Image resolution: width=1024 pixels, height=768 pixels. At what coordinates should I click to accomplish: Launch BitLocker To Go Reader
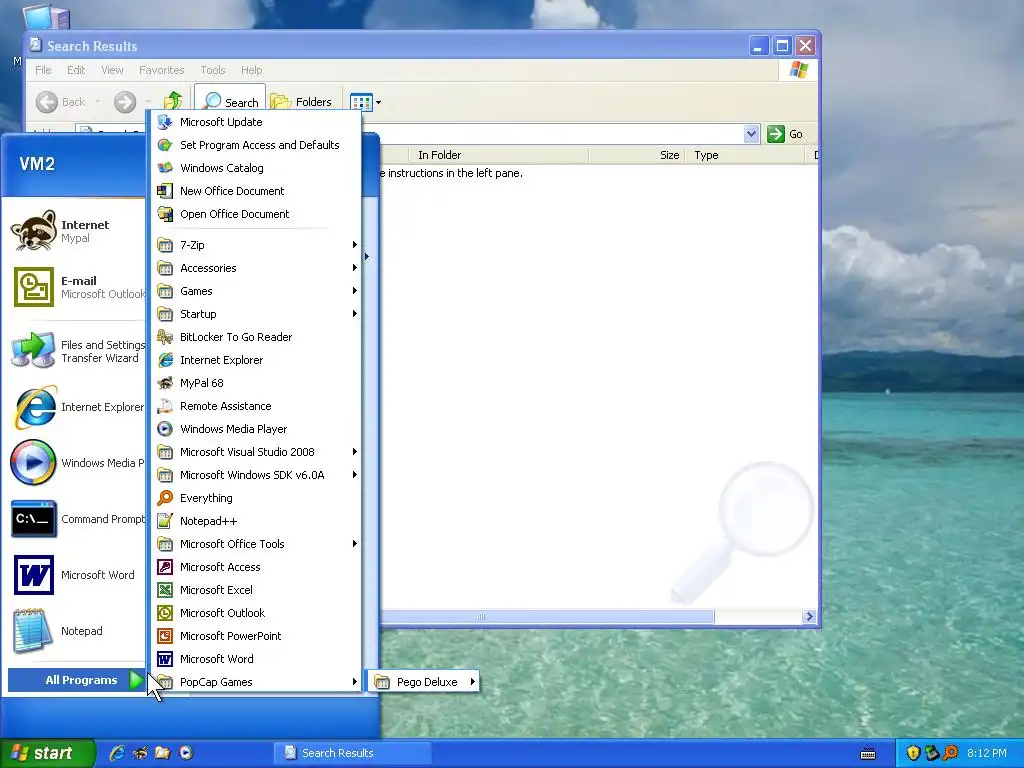[x=256, y=337]
